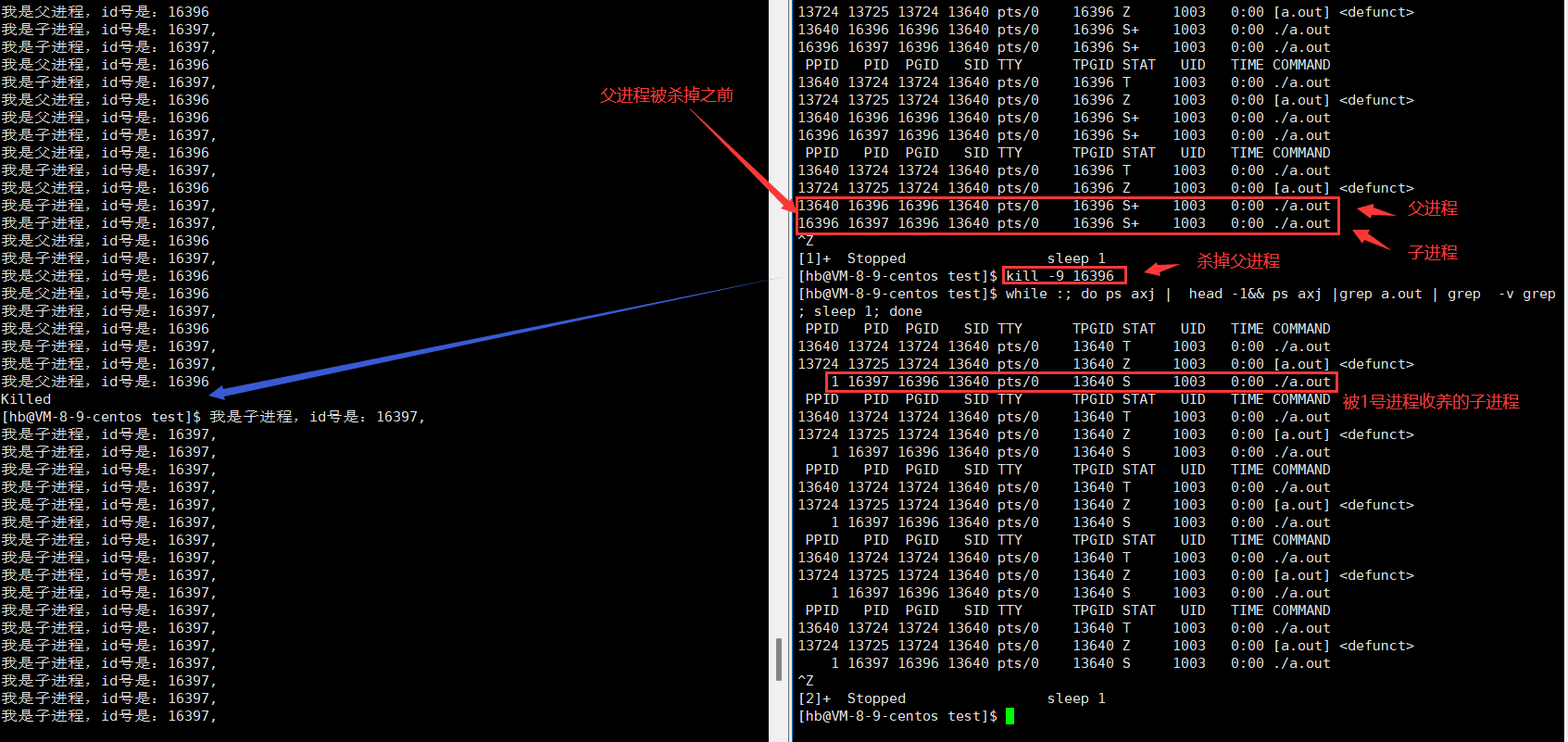Click the shell prompt before "kill -9"
The width and height of the screenshot is (1568, 742).
click(x=897, y=276)
